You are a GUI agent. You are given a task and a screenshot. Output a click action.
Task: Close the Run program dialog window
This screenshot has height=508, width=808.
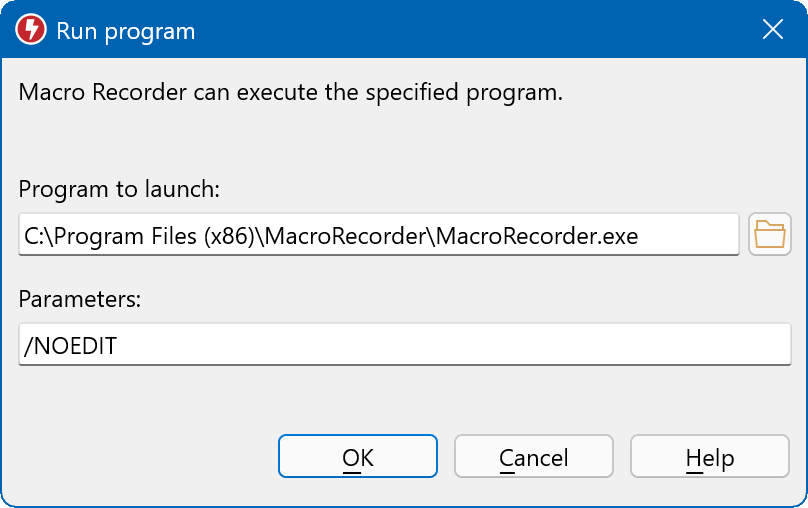point(773,30)
